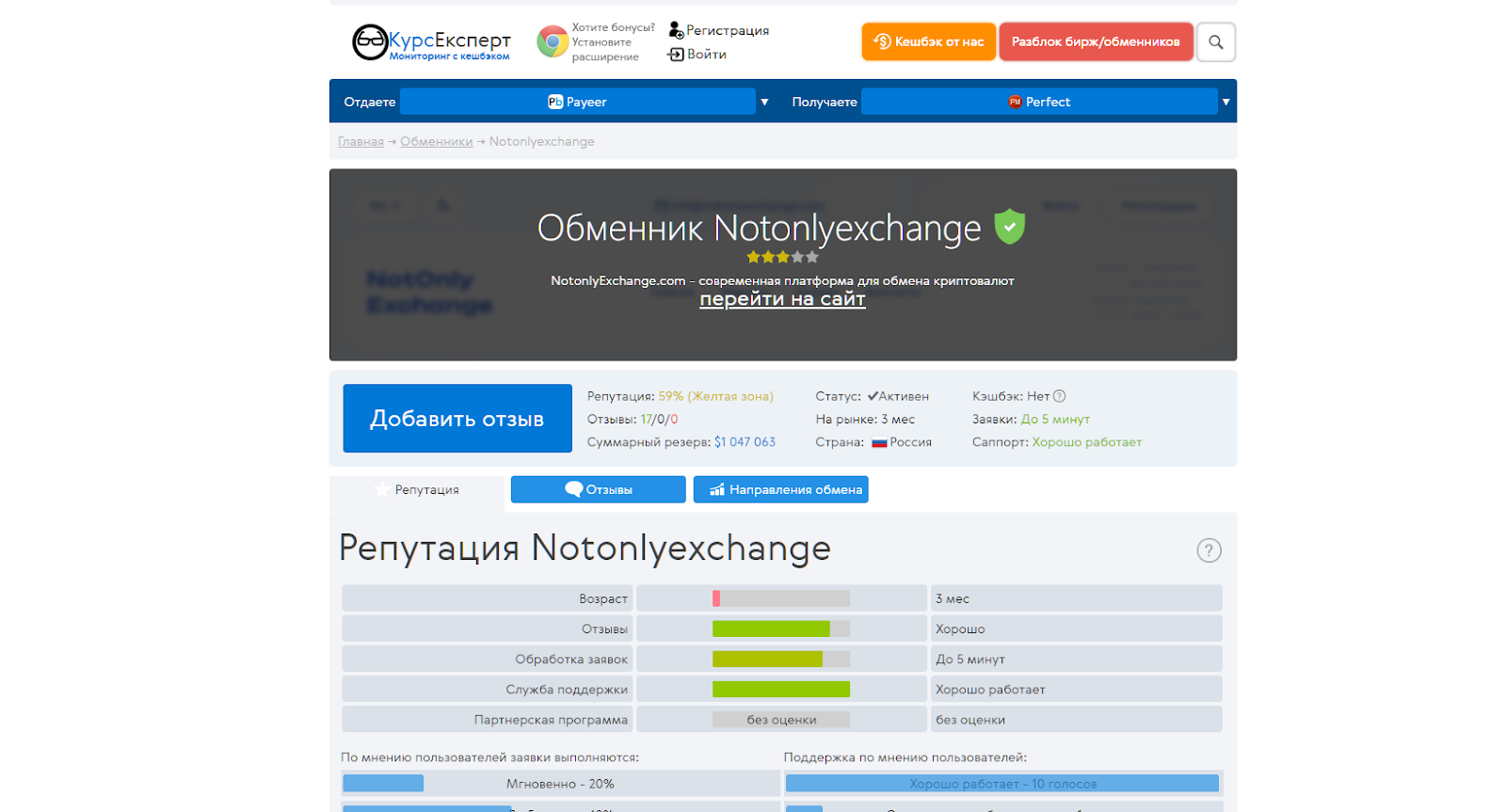The width and height of the screenshot is (1506, 812).
Task: Click Хотите бонусы? Установите расширение text
Action: tap(613, 42)
